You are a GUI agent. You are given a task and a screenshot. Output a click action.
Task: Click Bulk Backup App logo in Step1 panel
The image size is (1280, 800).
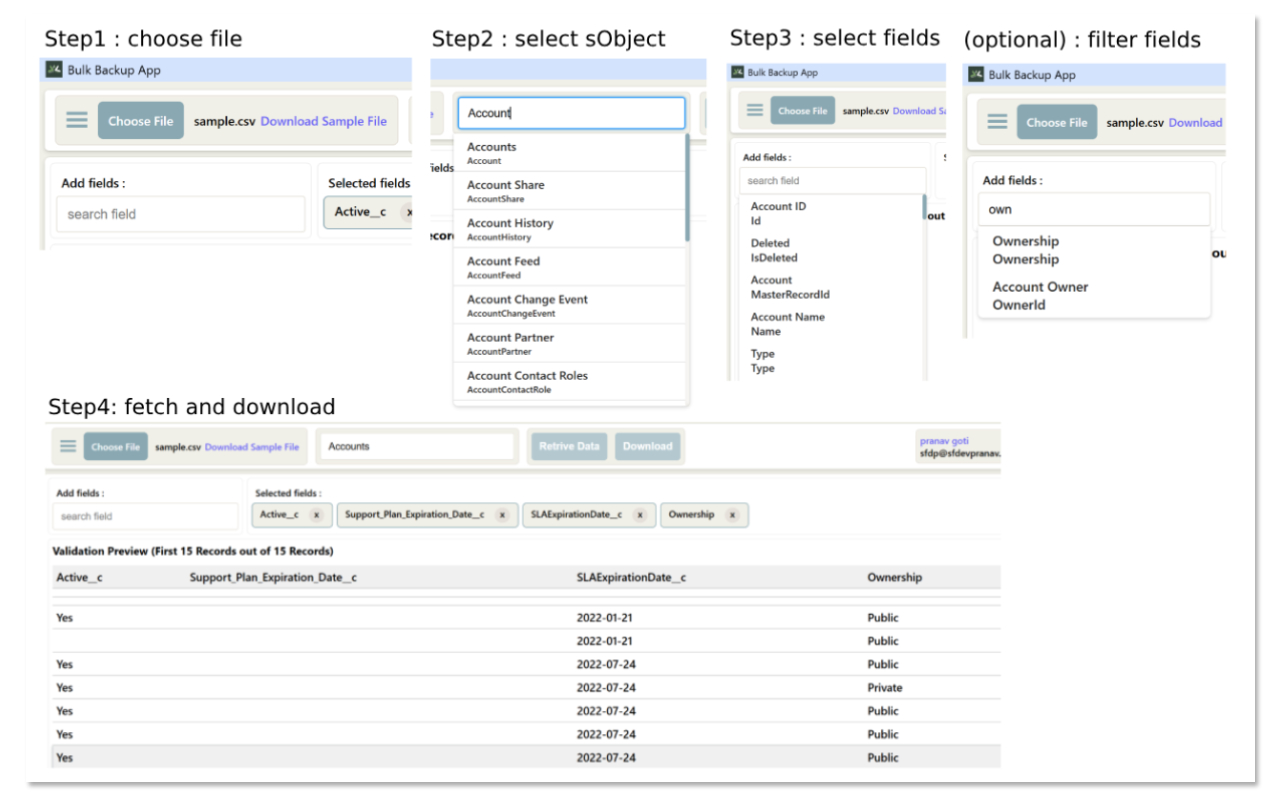pos(55,70)
